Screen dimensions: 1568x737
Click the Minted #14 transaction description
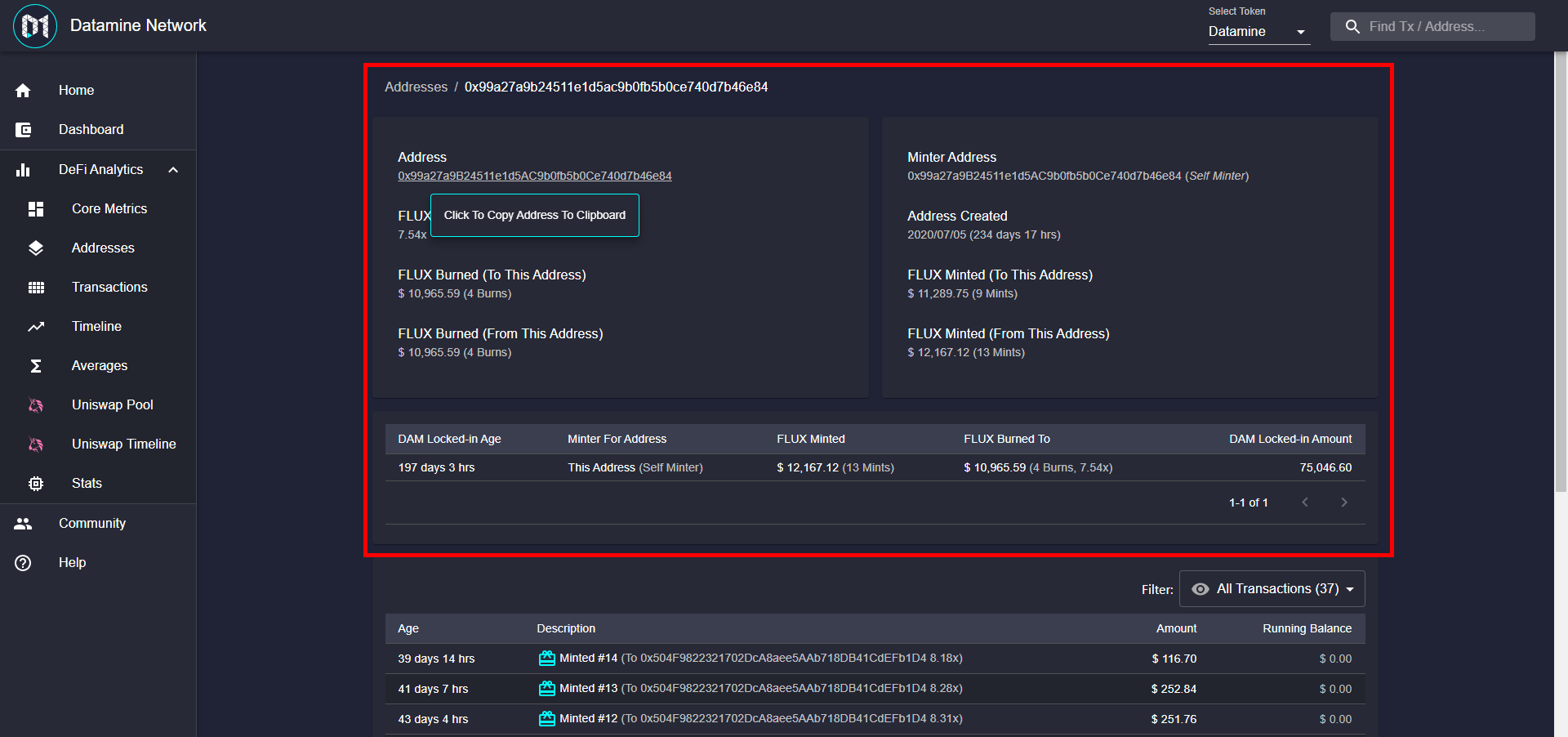click(761, 659)
